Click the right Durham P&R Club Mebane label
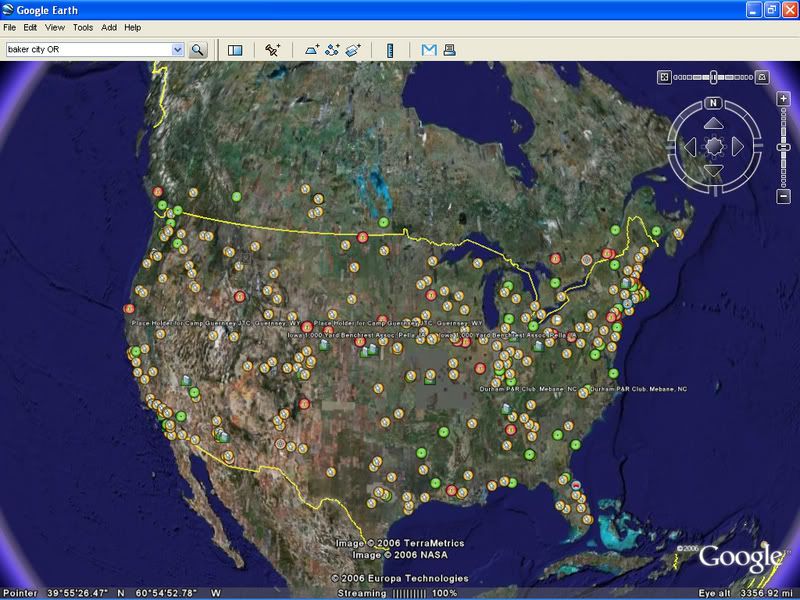The height and width of the screenshot is (600, 800). click(639, 389)
